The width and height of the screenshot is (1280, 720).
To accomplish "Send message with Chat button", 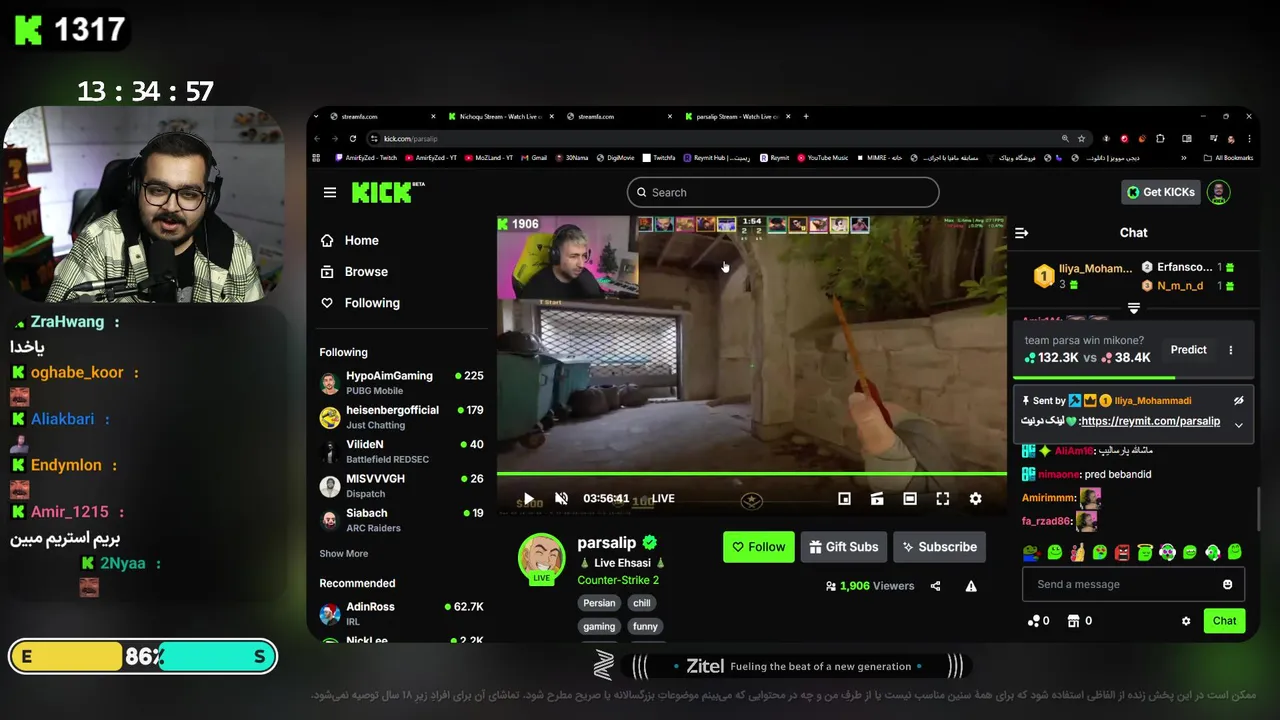I will tap(1224, 621).
